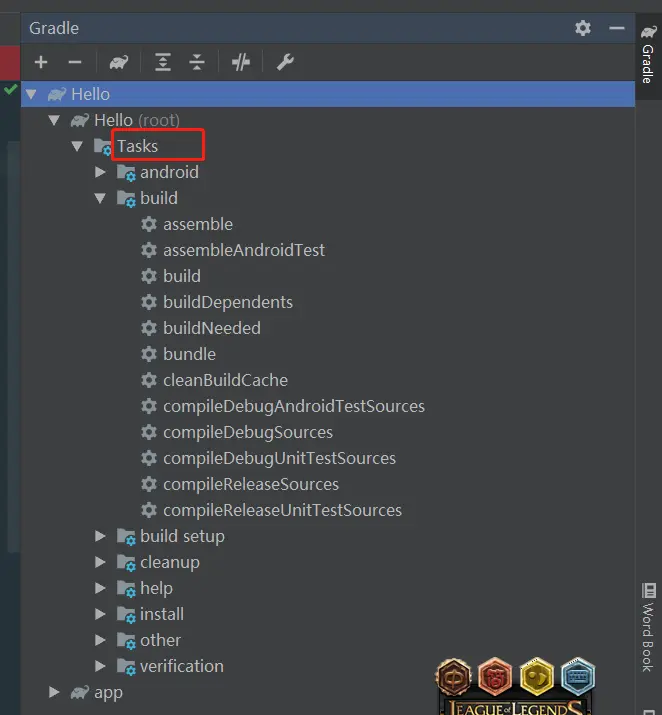Click the red hexagon badge icon
Viewport: 662px width, 715px height.
pyautogui.click(x=495, y=677)
